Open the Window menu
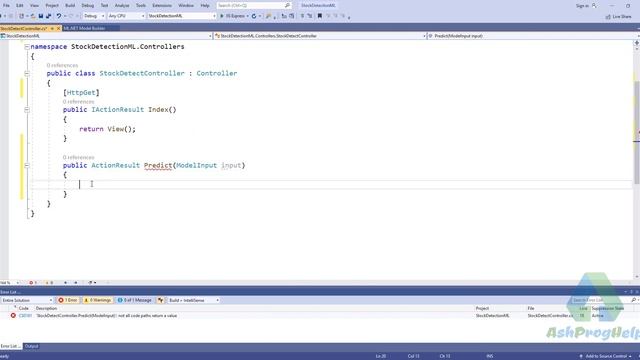 click(186, 6)
